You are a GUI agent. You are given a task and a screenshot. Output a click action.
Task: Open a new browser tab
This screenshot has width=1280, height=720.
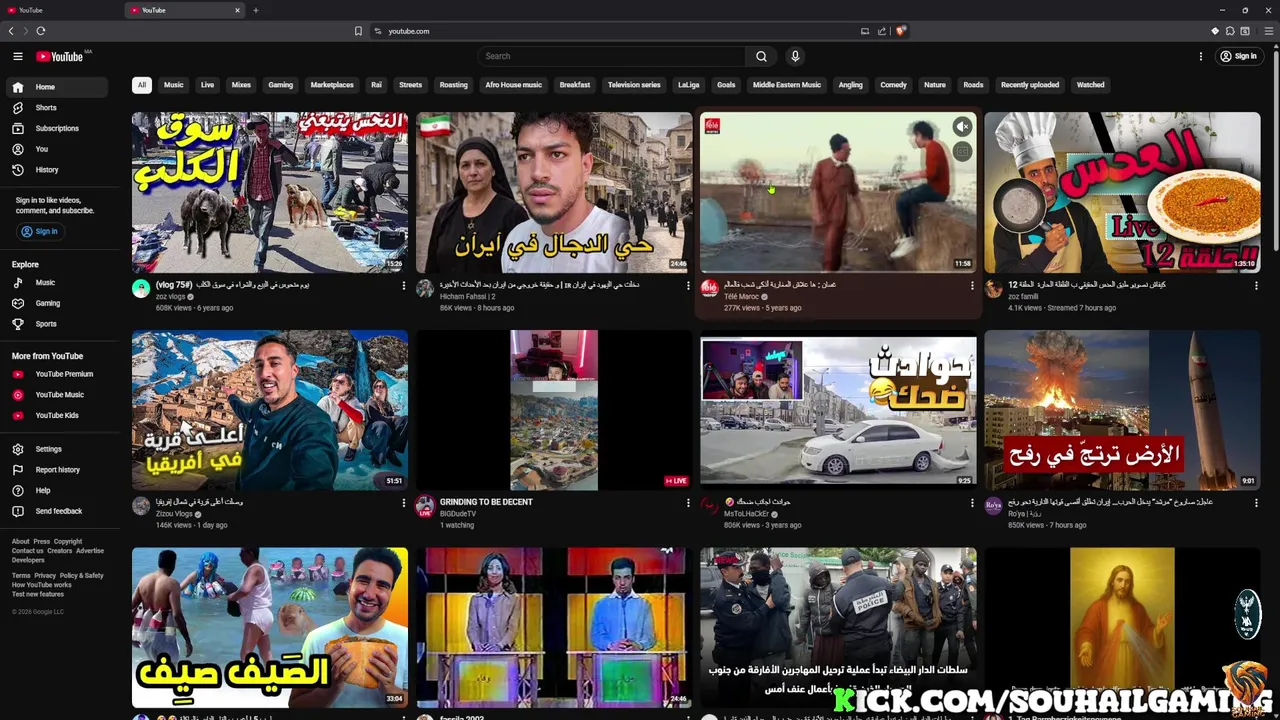[255, 10]
